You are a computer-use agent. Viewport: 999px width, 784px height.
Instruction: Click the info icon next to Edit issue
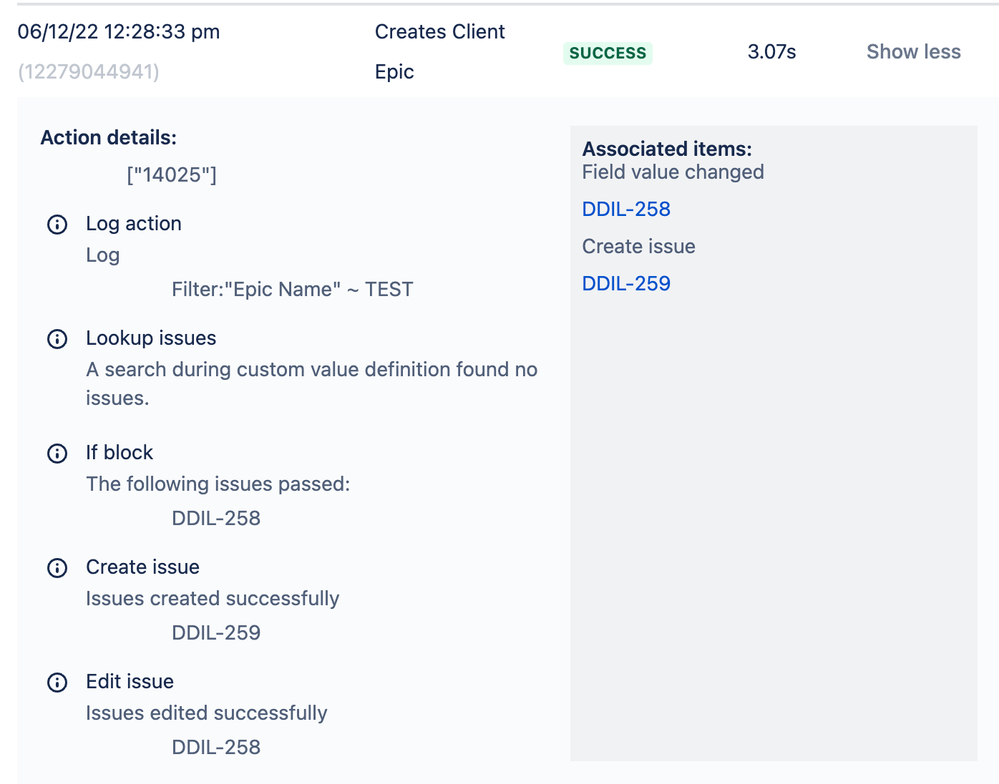pyautogui.click(x=57, y=682)
